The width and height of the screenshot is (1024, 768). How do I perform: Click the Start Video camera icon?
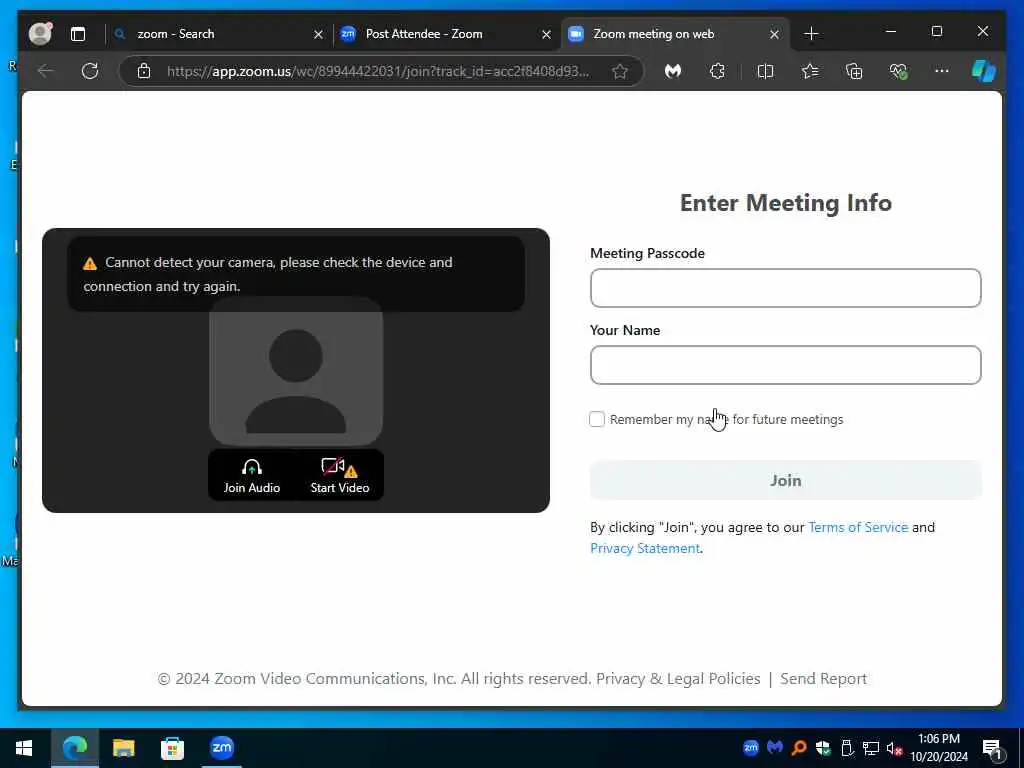[333, 466]
